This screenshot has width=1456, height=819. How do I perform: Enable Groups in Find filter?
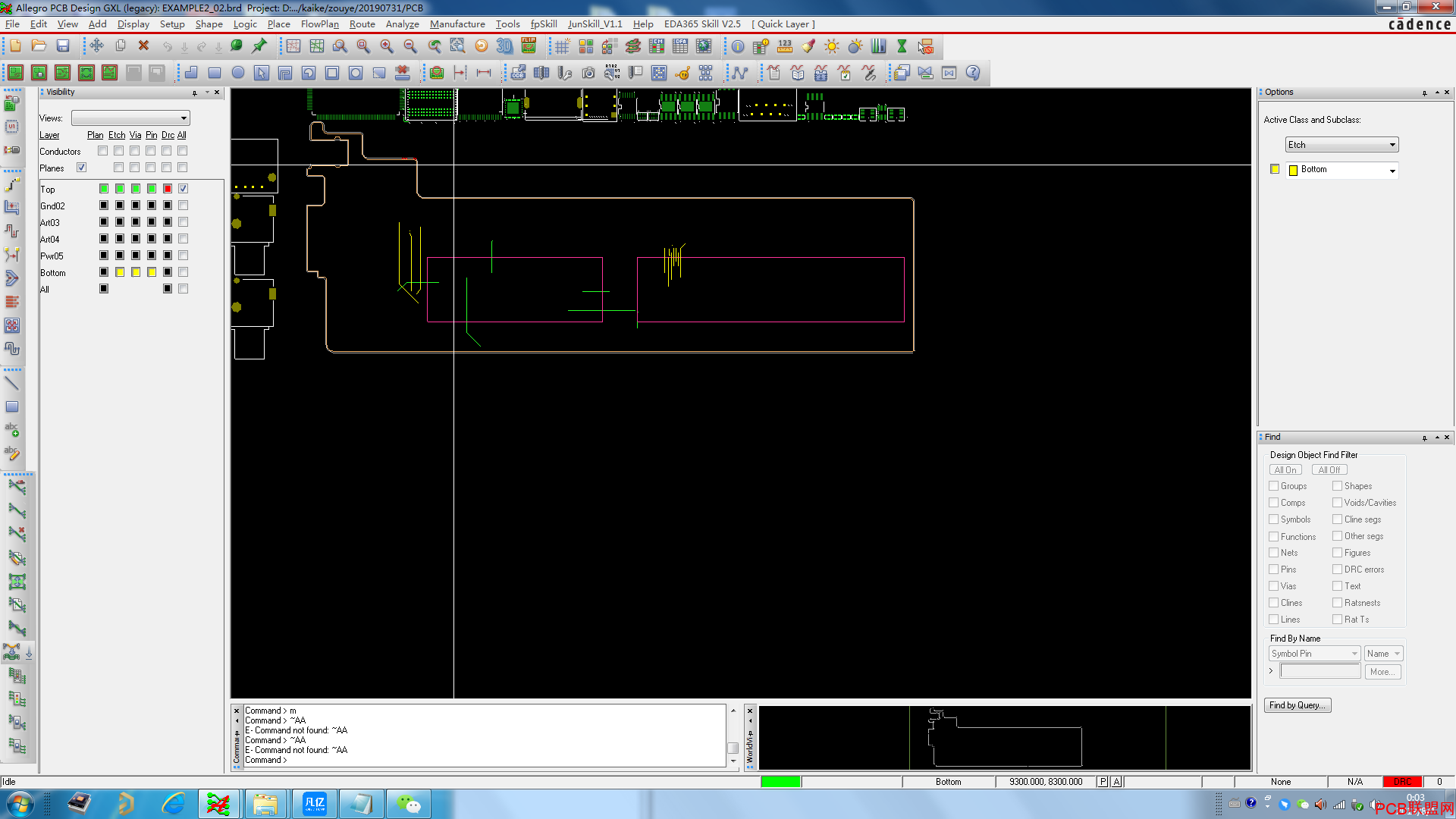[1274, 486]
